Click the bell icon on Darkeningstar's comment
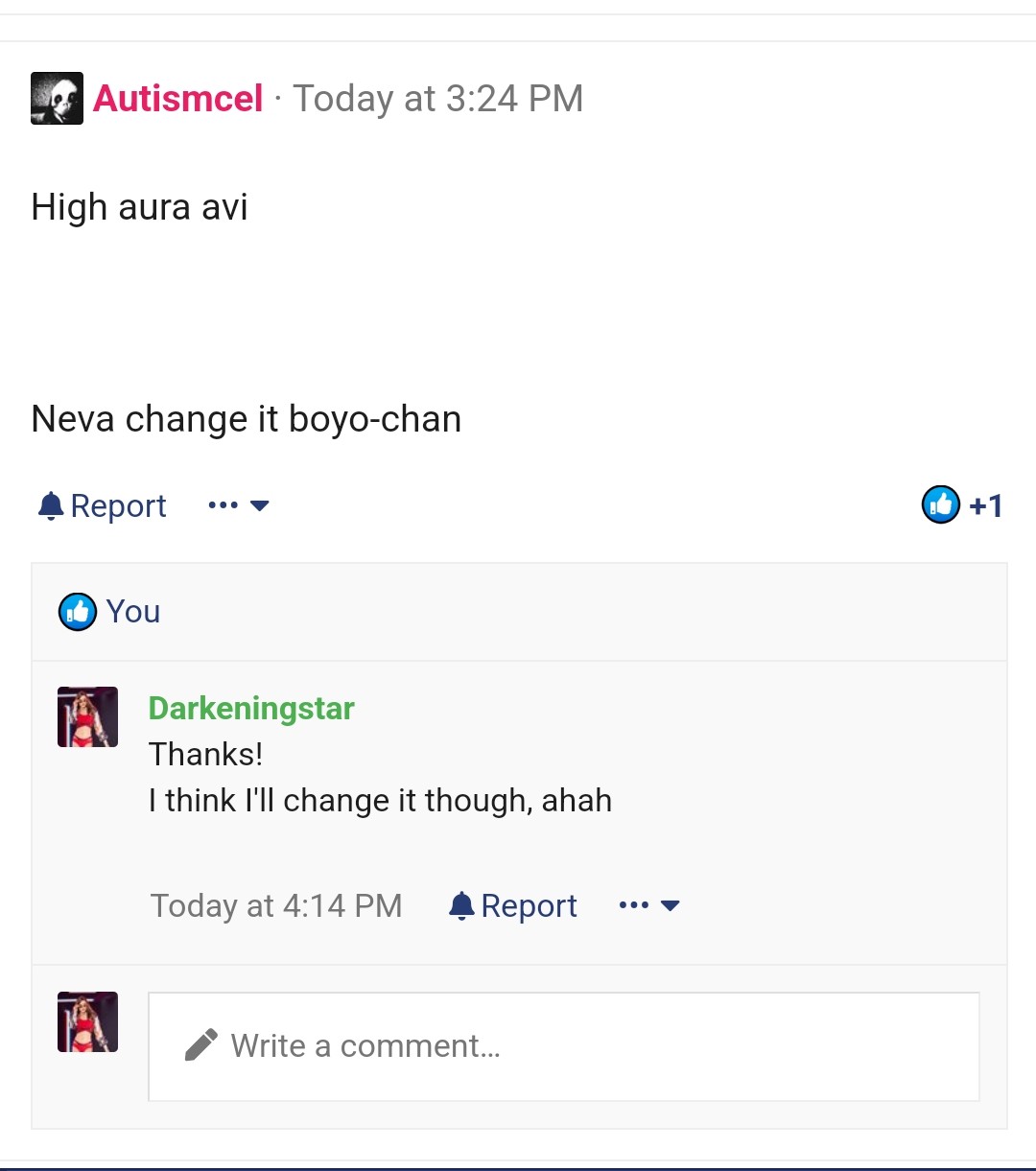This screenshot has height=1171, width=1036. tap(461, 905)
